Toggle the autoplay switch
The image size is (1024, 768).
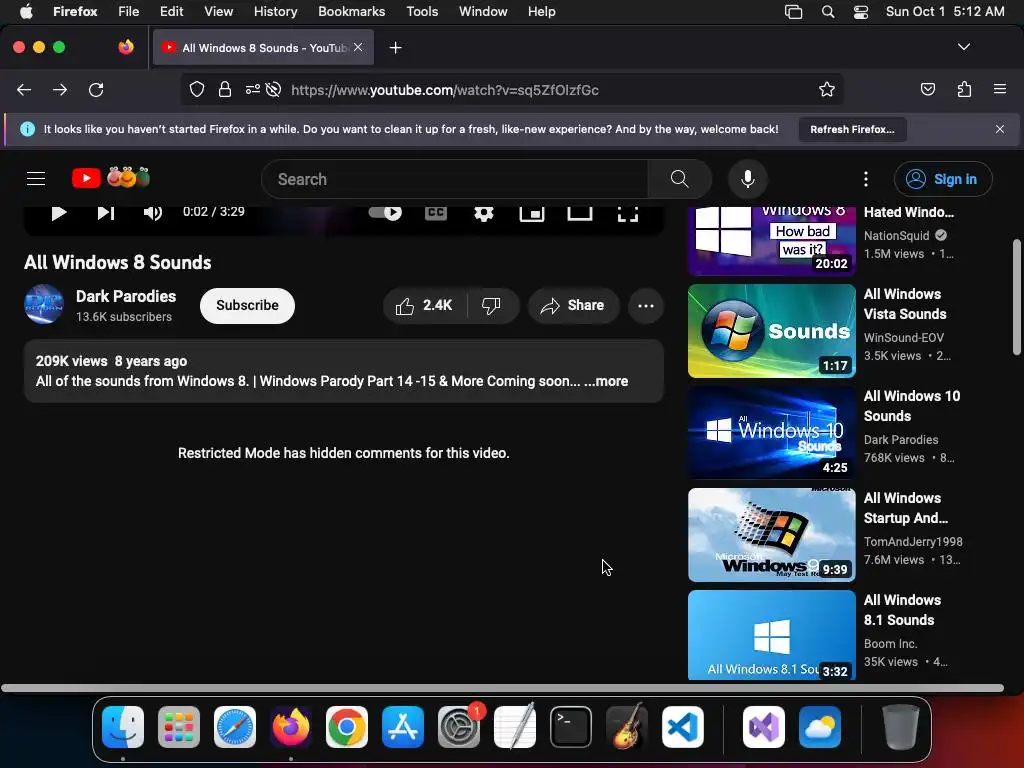pos(385,212)
